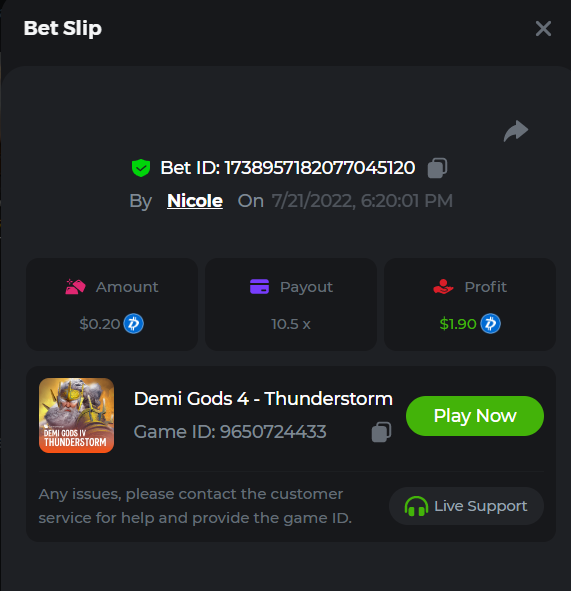571x591 pixels.
Task: Copy the Bet ID using copy icon
Action: pos(437,168)
